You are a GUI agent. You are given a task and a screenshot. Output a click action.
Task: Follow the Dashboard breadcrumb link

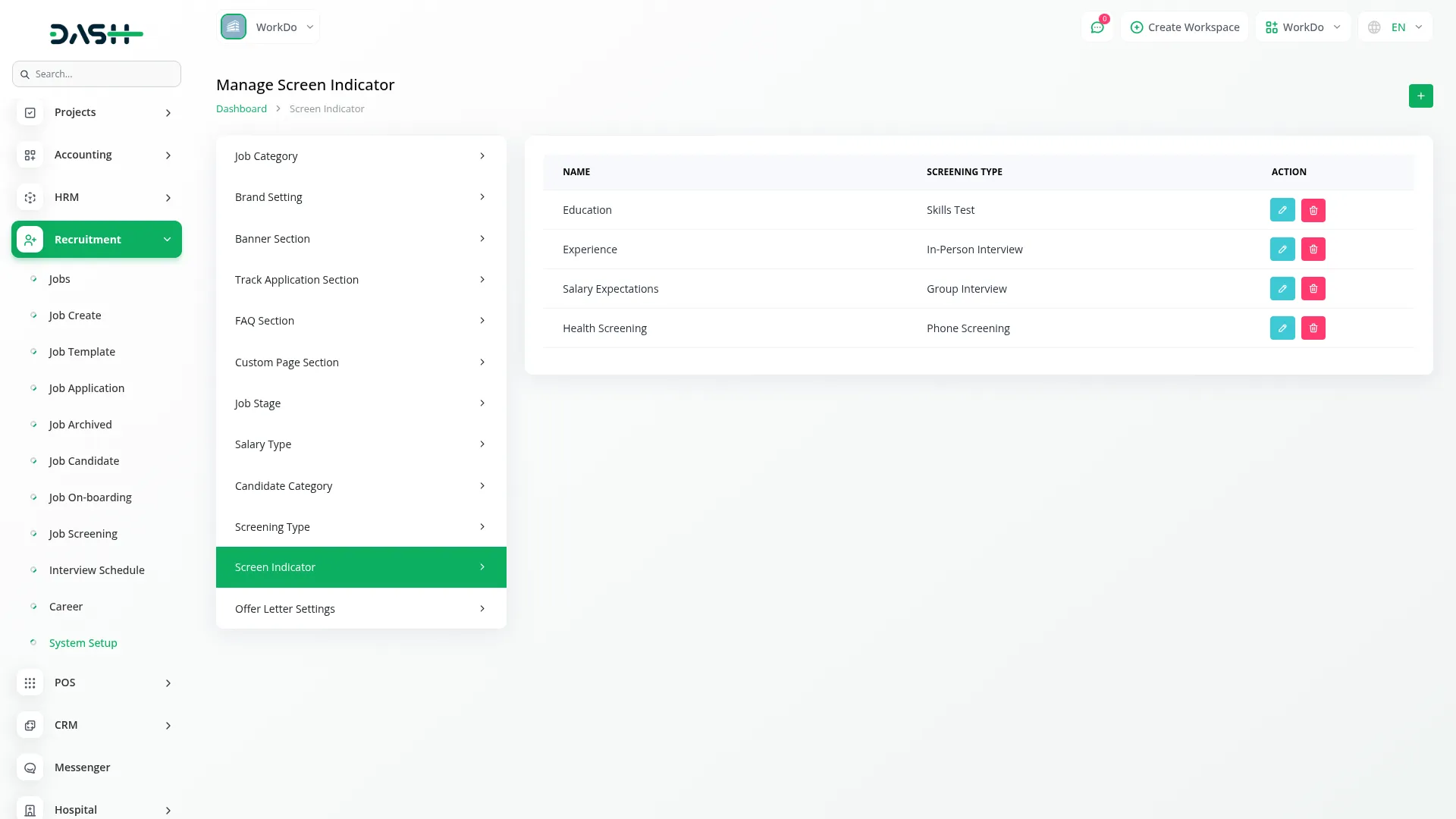click(241, 108)
